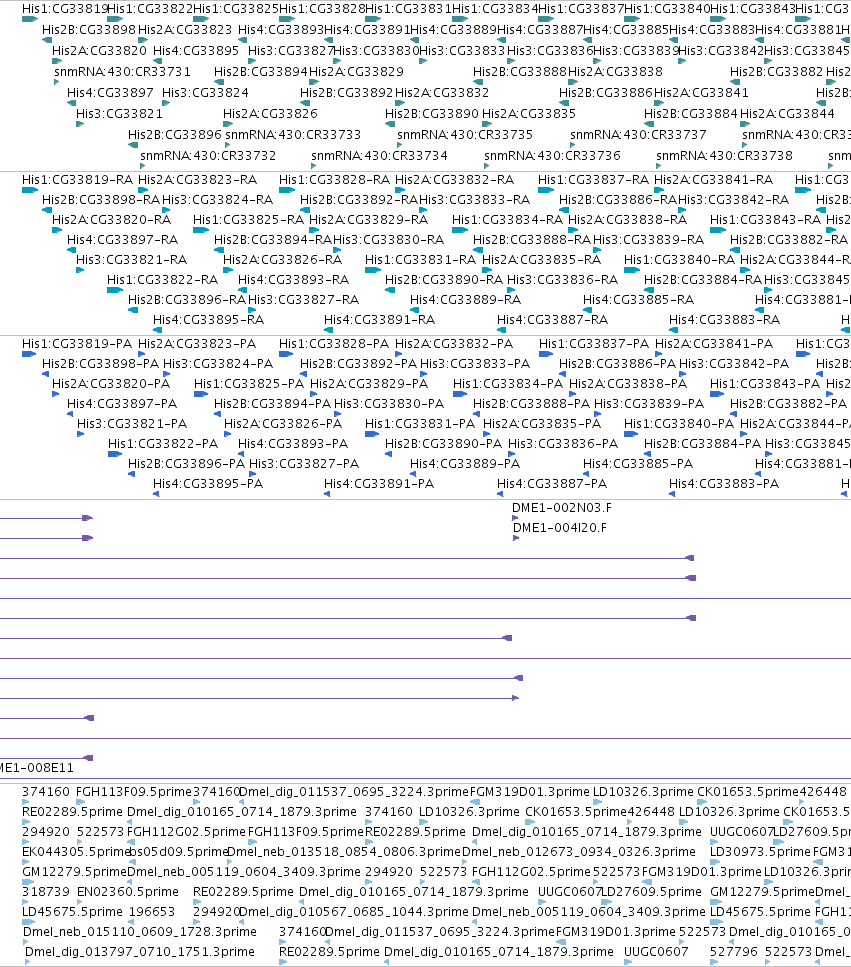Screen dimensions: 851x967
Task: Click the His4:CG33893 gene label
Action: point(281,30)
